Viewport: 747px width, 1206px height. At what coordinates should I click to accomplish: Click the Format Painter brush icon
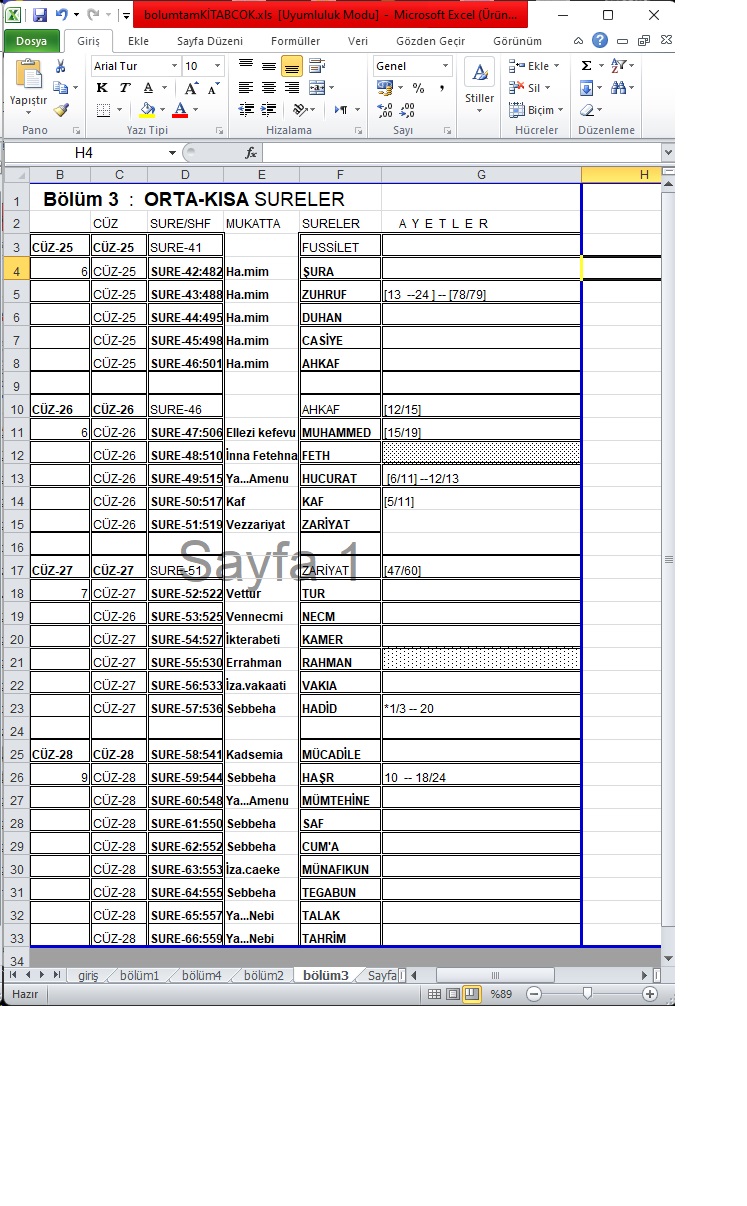tap(61, 110)
